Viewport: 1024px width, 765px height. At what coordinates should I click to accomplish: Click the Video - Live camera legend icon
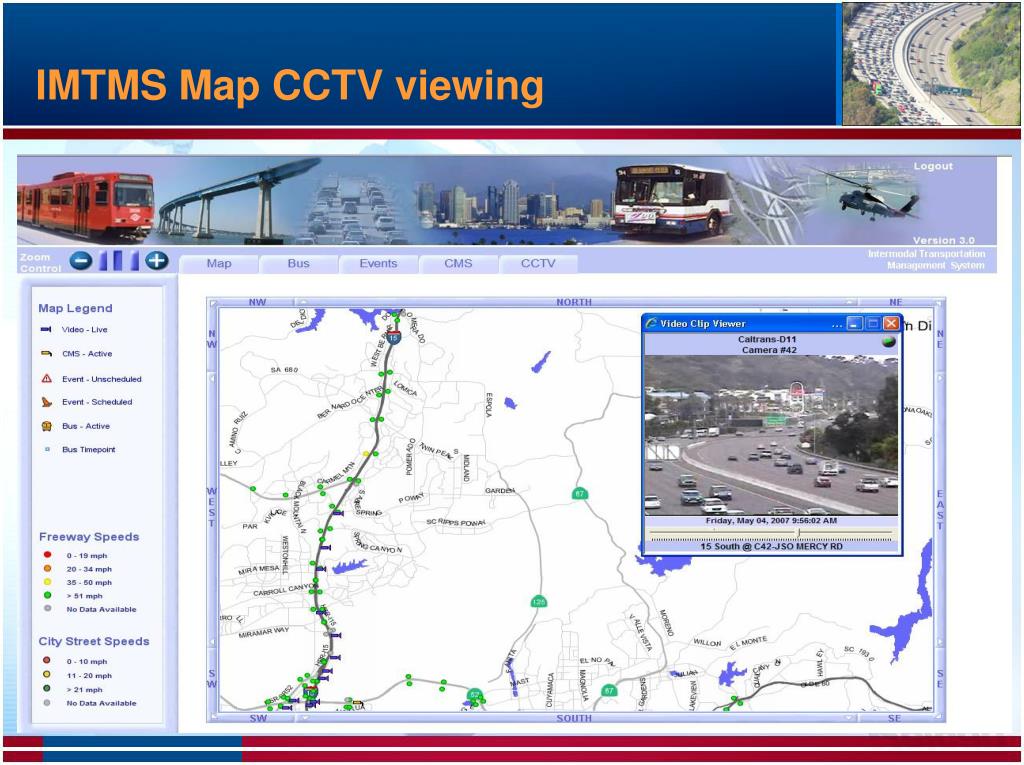point(46,330)
